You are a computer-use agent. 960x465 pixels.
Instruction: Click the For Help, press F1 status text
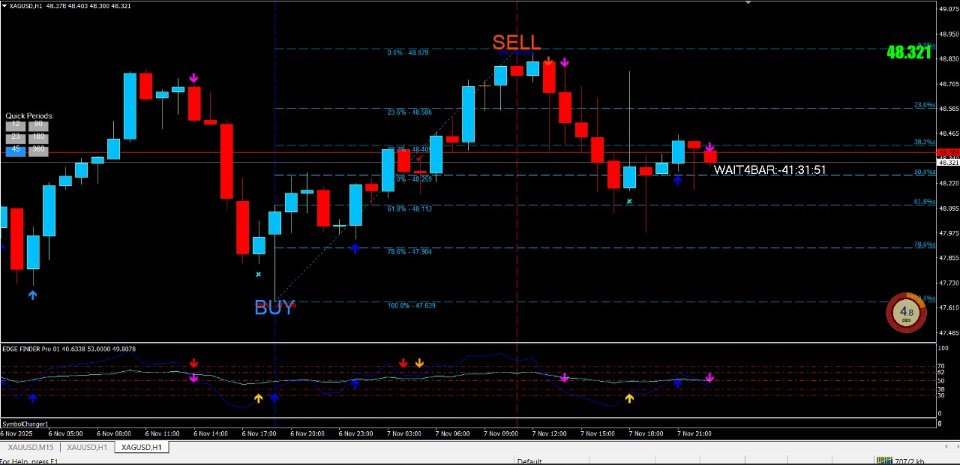pos(28,461)
